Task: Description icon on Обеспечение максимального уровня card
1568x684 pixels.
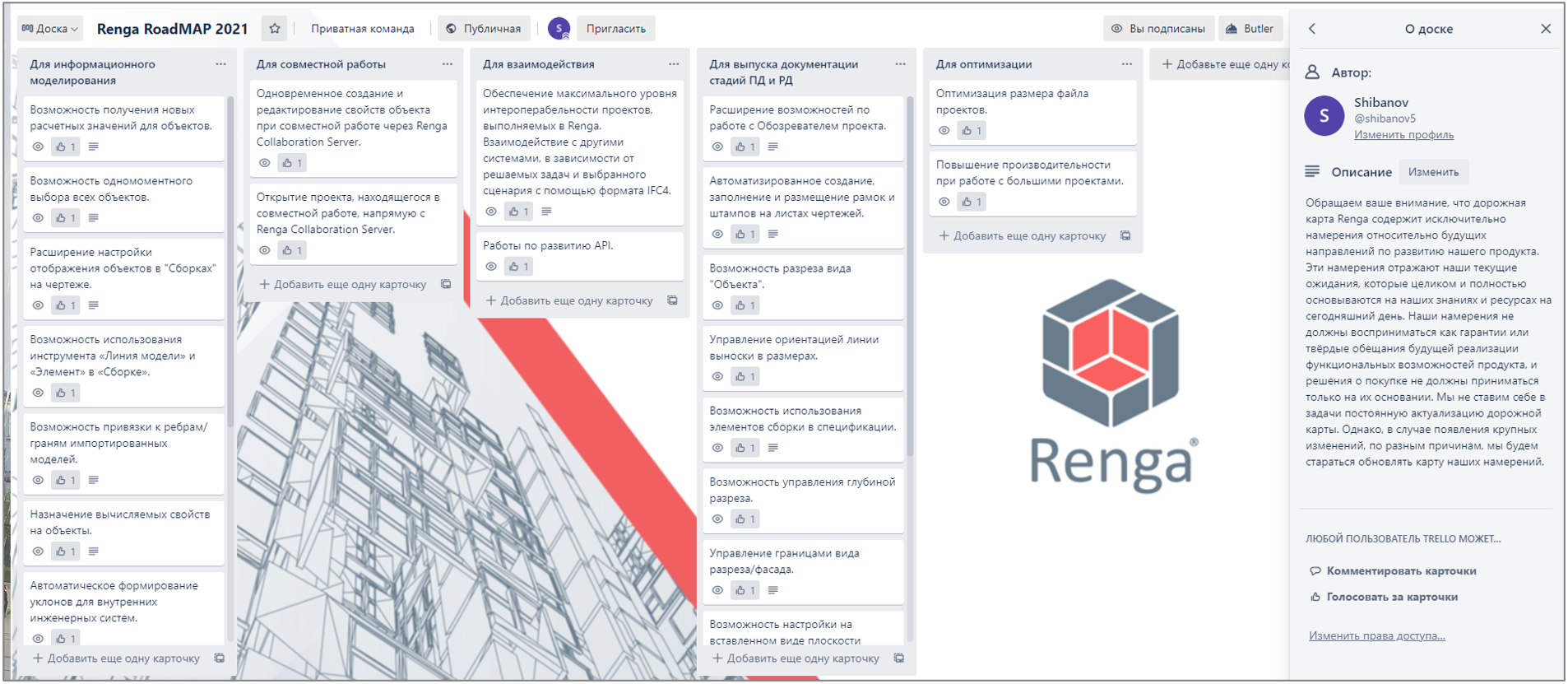Action: [546, 212]
